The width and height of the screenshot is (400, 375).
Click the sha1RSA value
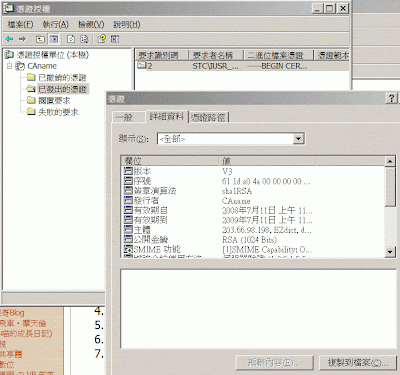coord(237,191)
